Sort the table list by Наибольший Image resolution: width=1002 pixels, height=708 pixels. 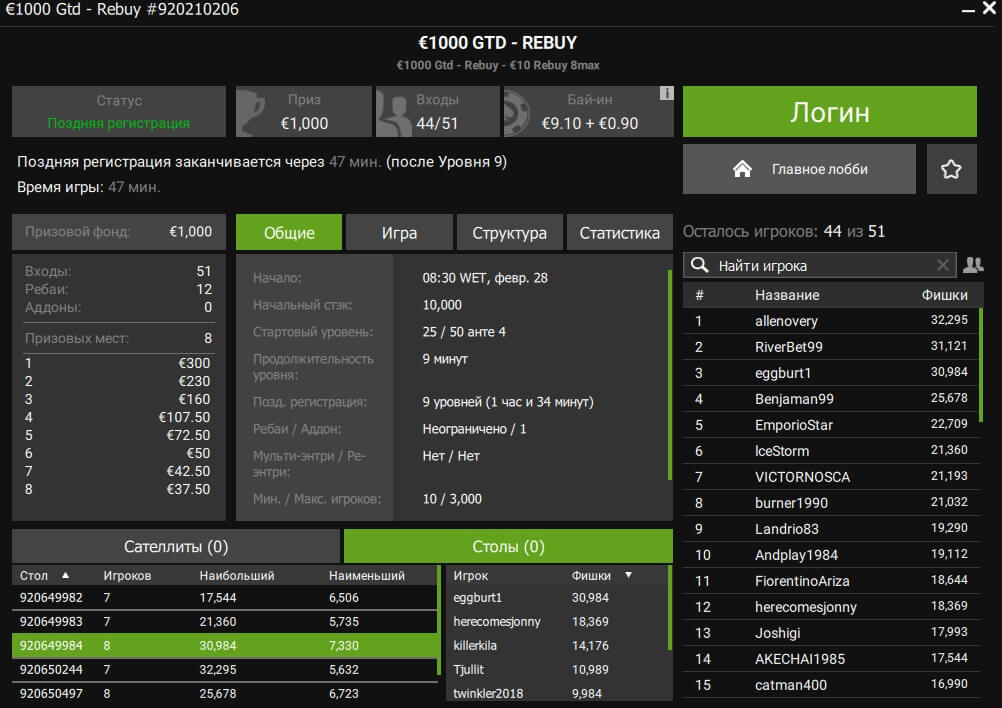coord(237,576)
